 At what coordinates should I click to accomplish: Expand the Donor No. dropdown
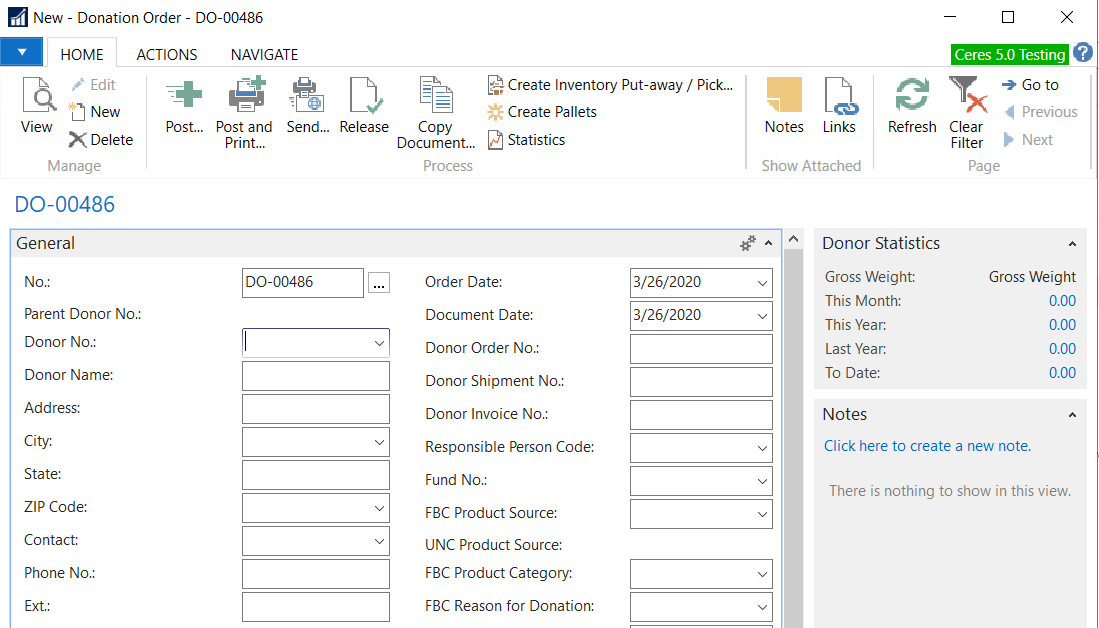click(x=379, y=343)
